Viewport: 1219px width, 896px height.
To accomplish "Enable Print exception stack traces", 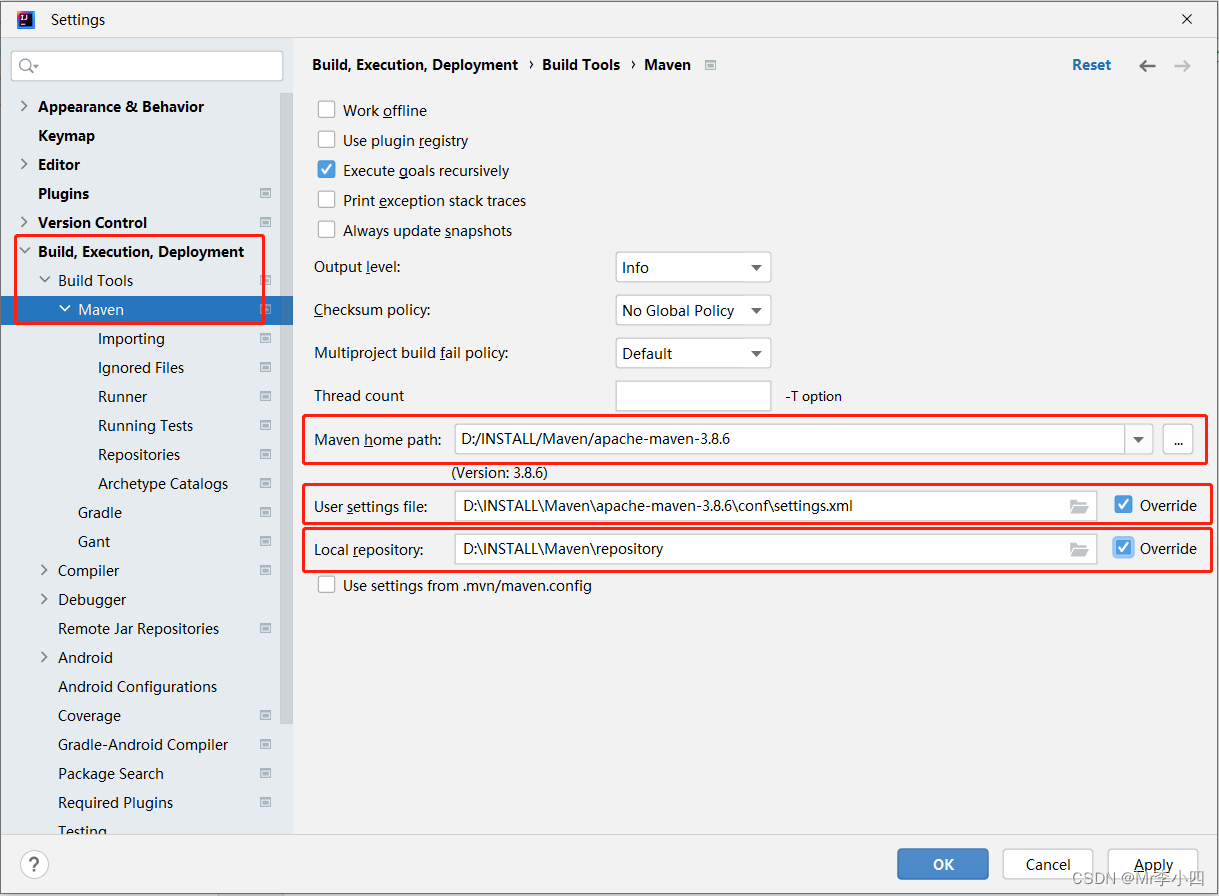I will coord(326,200).
